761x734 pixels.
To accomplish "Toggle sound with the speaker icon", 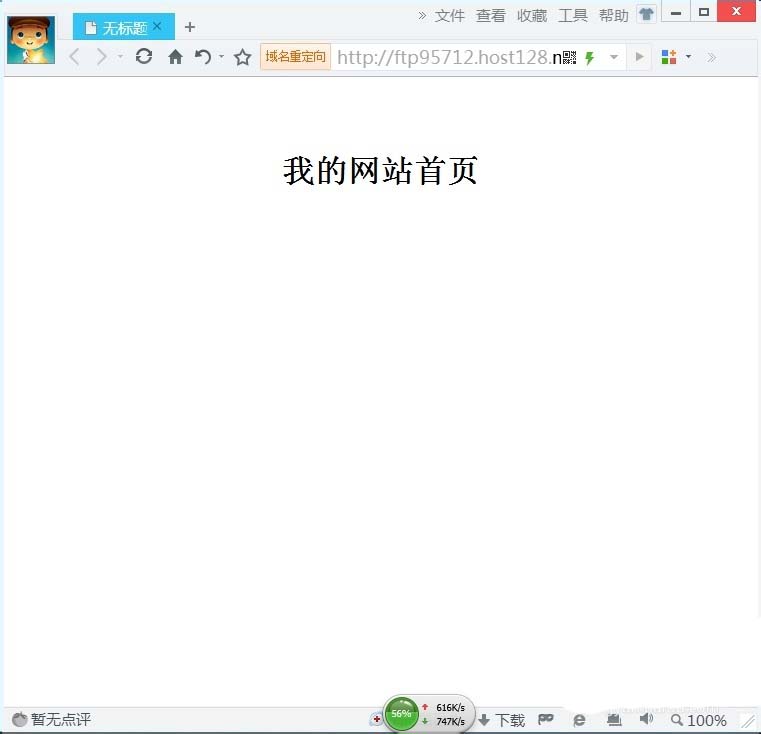I will (646, 719).
